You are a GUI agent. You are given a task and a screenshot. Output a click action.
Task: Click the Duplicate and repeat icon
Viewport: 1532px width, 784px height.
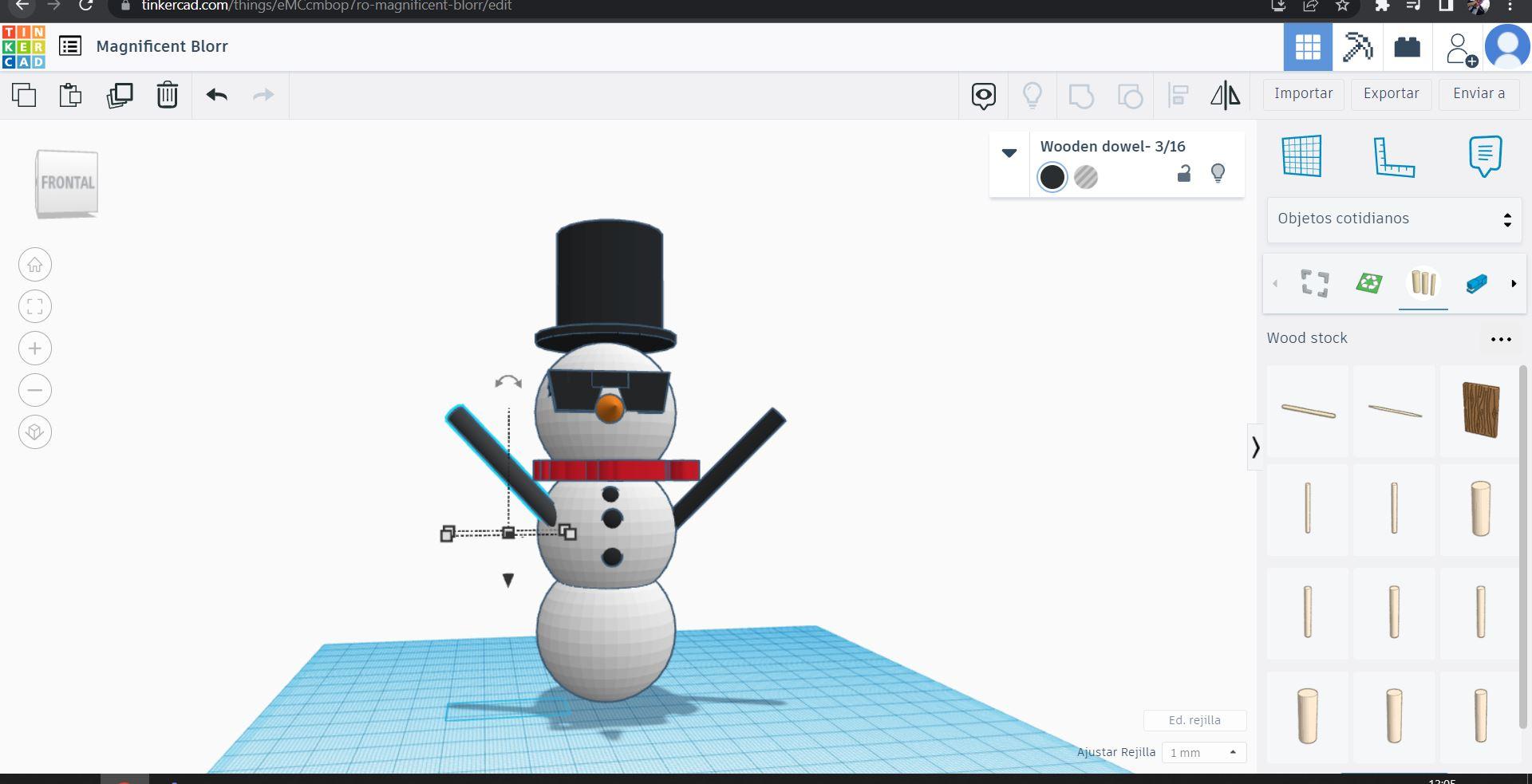click(120, 95)
